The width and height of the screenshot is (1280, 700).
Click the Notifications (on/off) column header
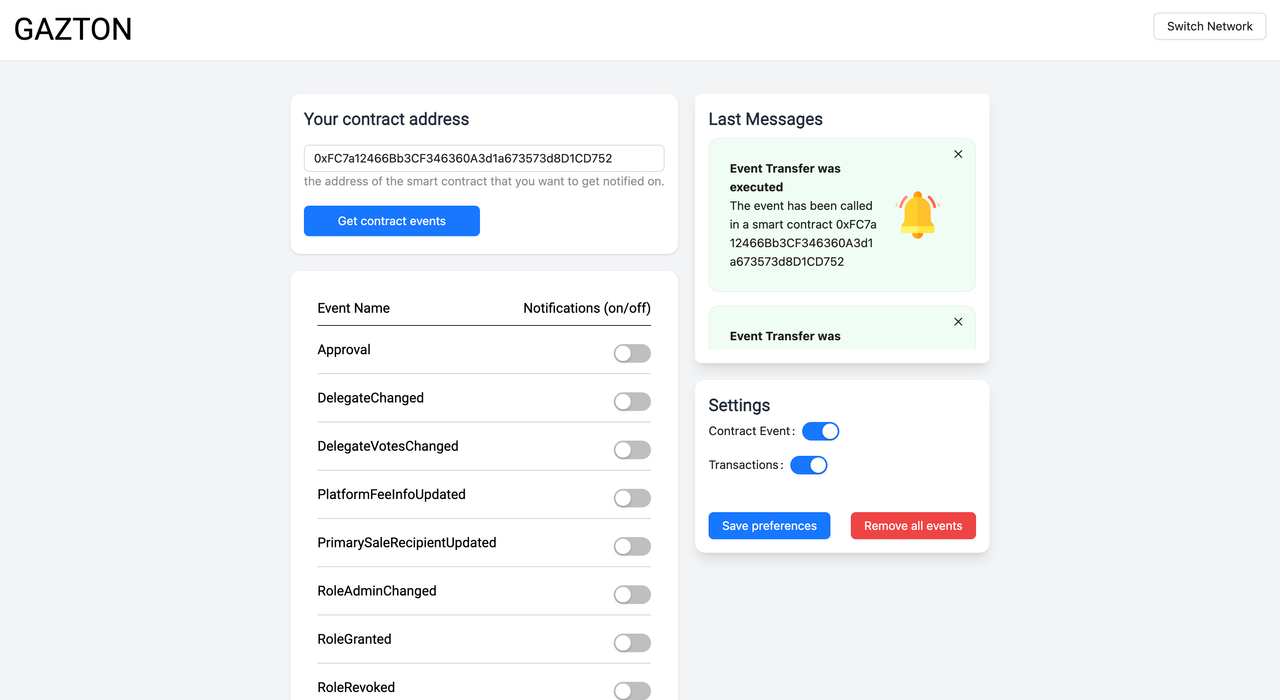587,308
